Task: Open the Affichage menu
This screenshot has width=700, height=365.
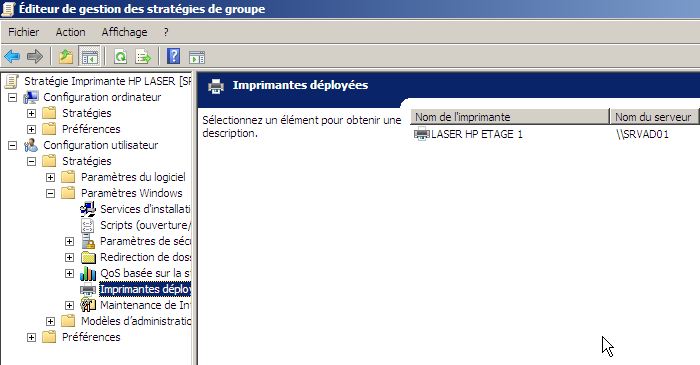Action: (124, 32)
